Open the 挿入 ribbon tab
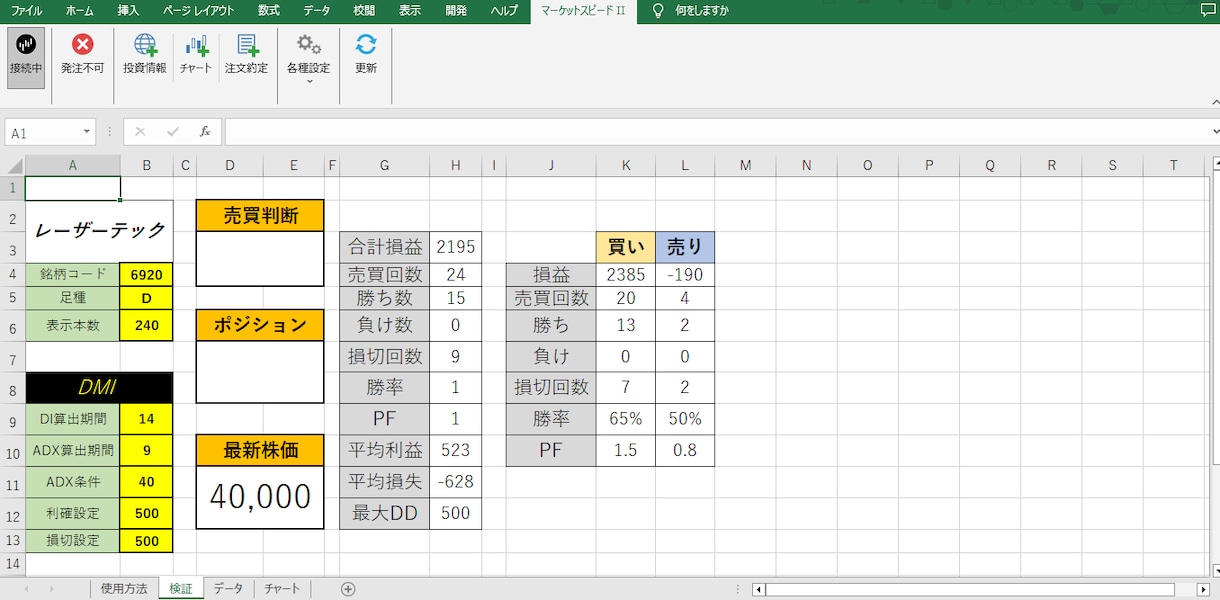Screen dimensions: 1220x600 click(x=129, y=11)
